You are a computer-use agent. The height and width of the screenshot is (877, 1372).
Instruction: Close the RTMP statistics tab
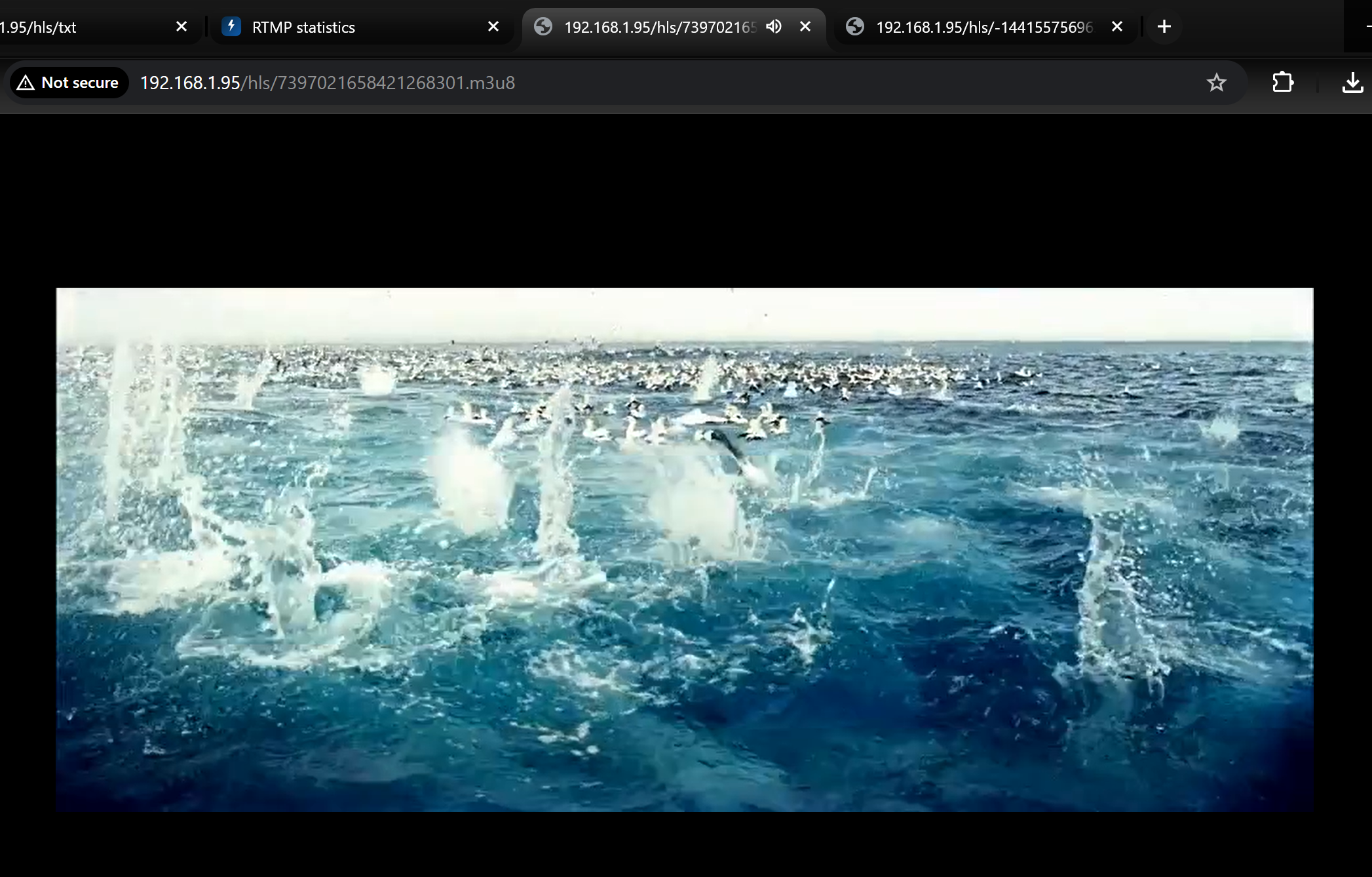point(493,27)
